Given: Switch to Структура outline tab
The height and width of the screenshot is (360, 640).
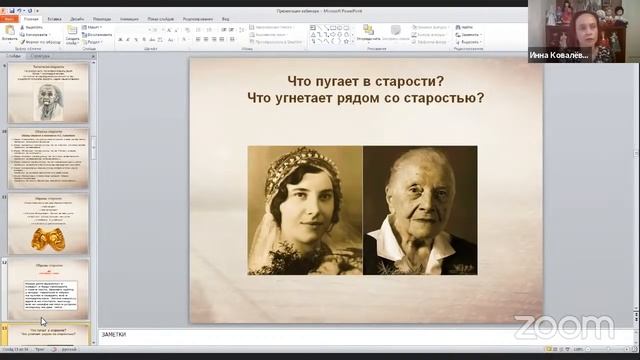Looking at the screenshot, I should coord(40,56).
